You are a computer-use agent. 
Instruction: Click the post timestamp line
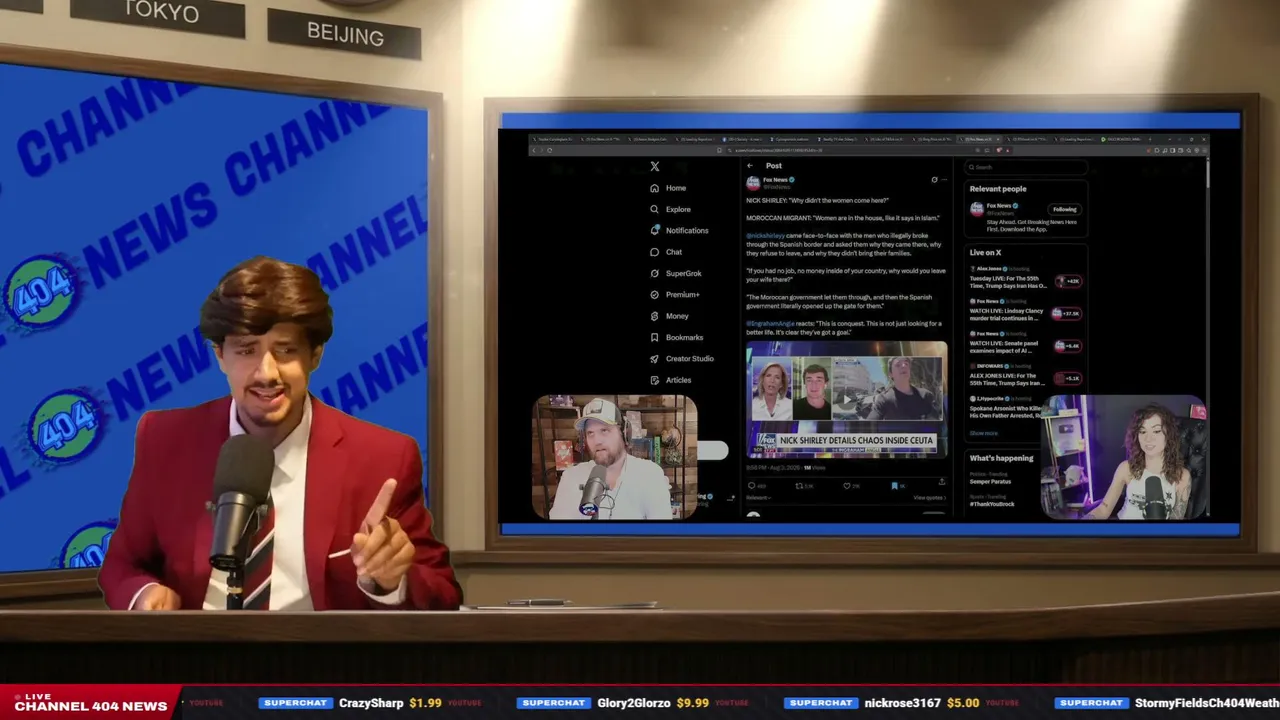[786, 468]
